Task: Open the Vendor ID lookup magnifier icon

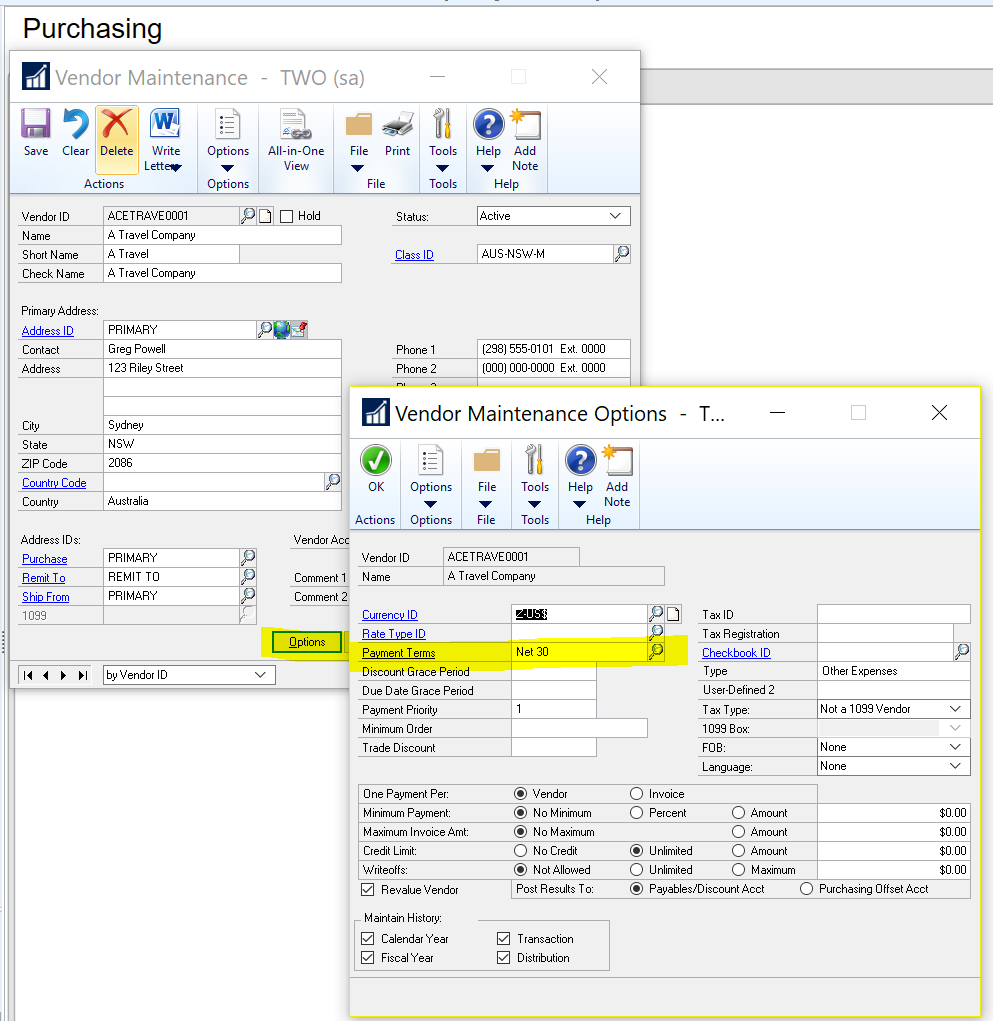Action: [248, 216]
